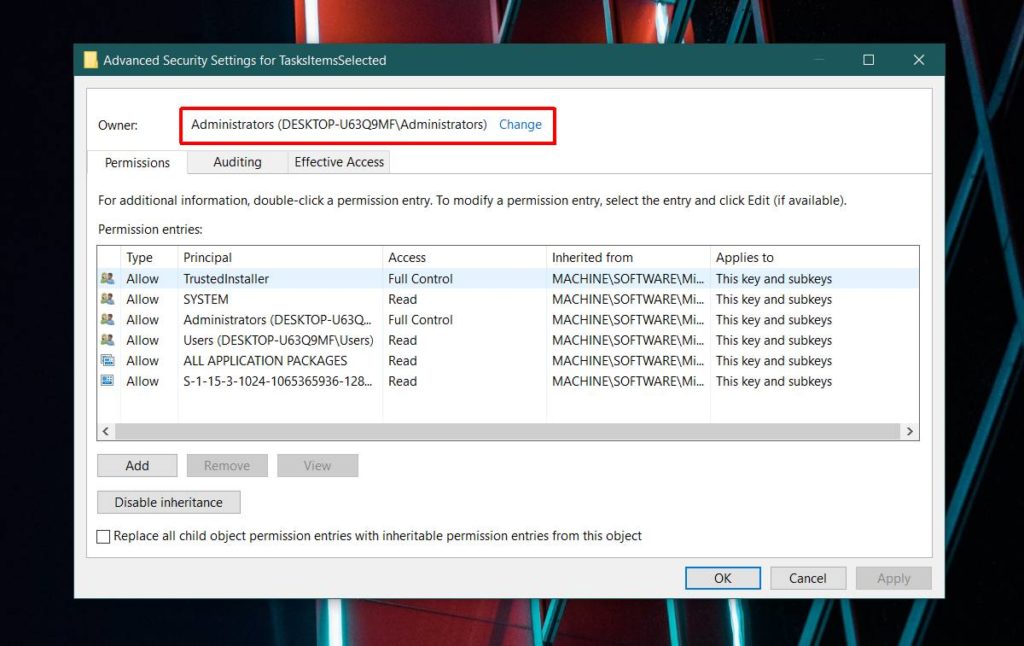Click the group icon beside Administrators entry
The height and width of the screenshot is (646, 1024).
click(108, 319)
